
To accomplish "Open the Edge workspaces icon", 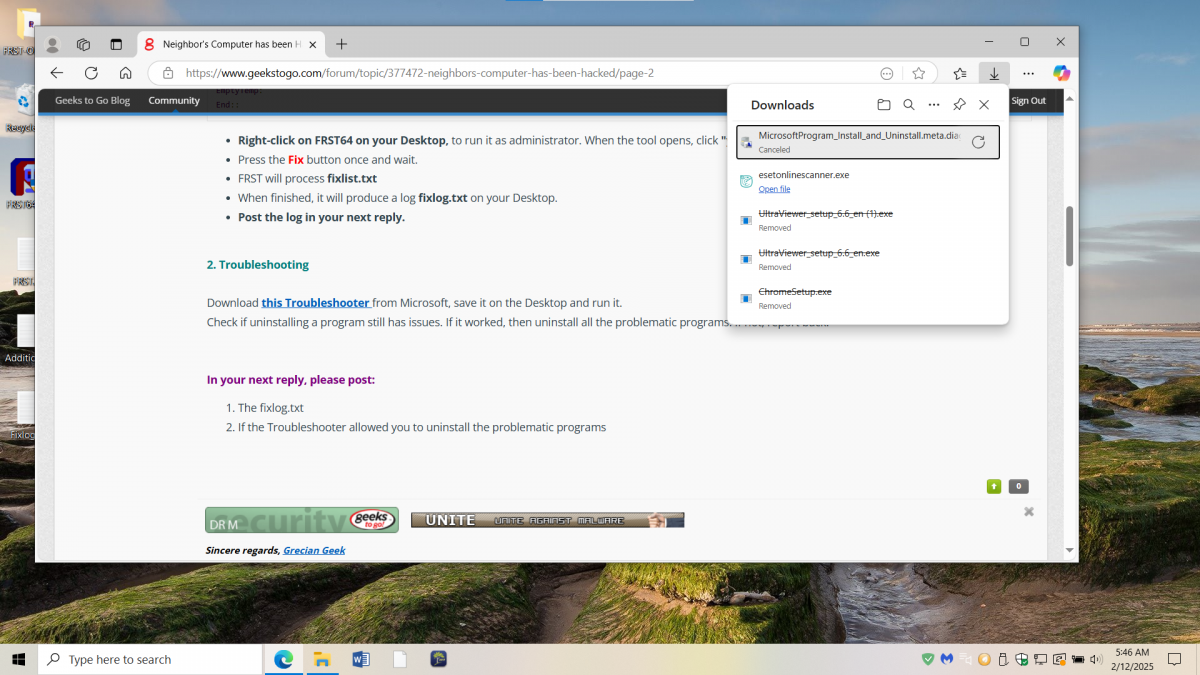I will 84,44.
